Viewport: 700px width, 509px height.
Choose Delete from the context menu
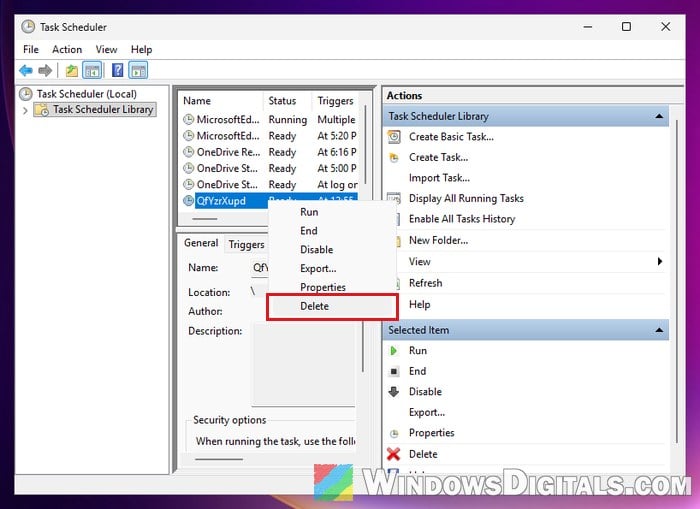point(332,306)
